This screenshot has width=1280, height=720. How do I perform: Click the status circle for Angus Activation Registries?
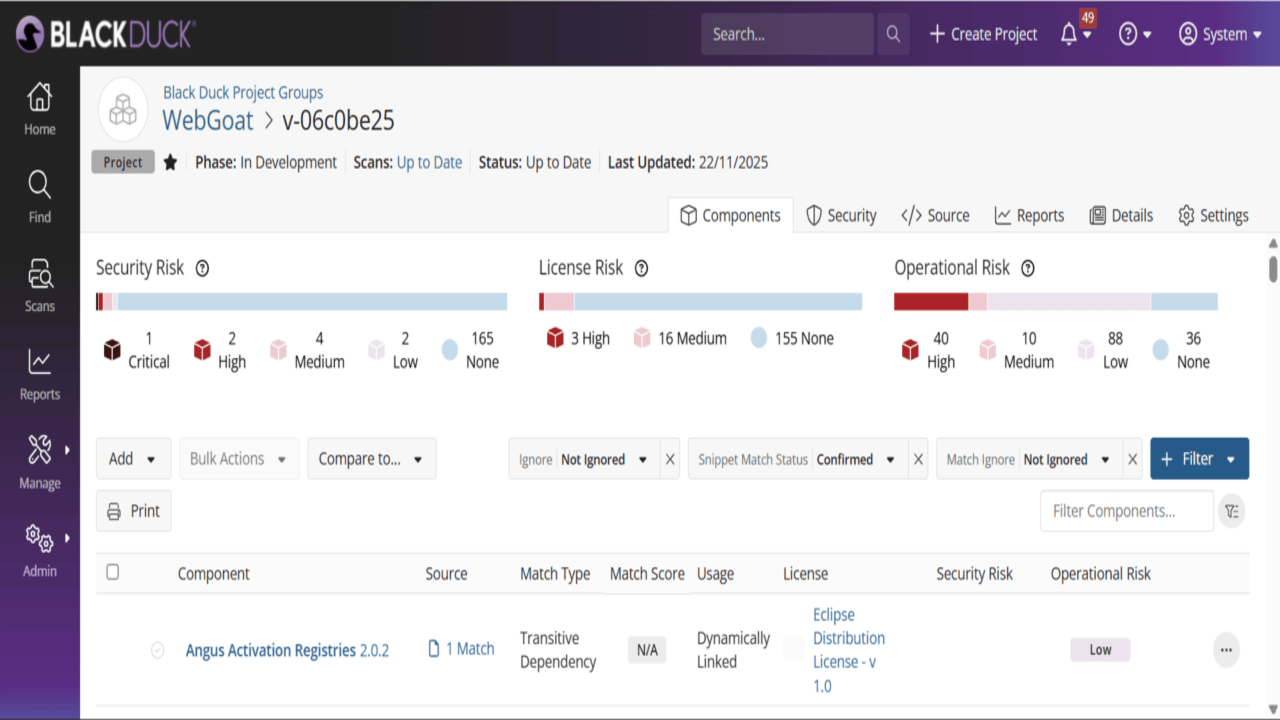(157, 650)
